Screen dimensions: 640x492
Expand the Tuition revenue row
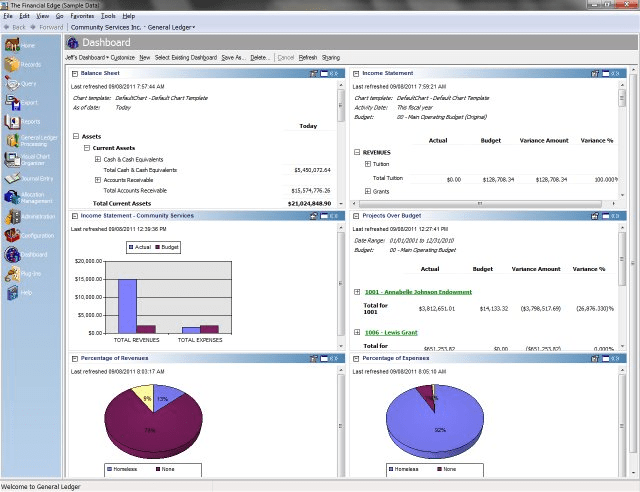[367, 164]
